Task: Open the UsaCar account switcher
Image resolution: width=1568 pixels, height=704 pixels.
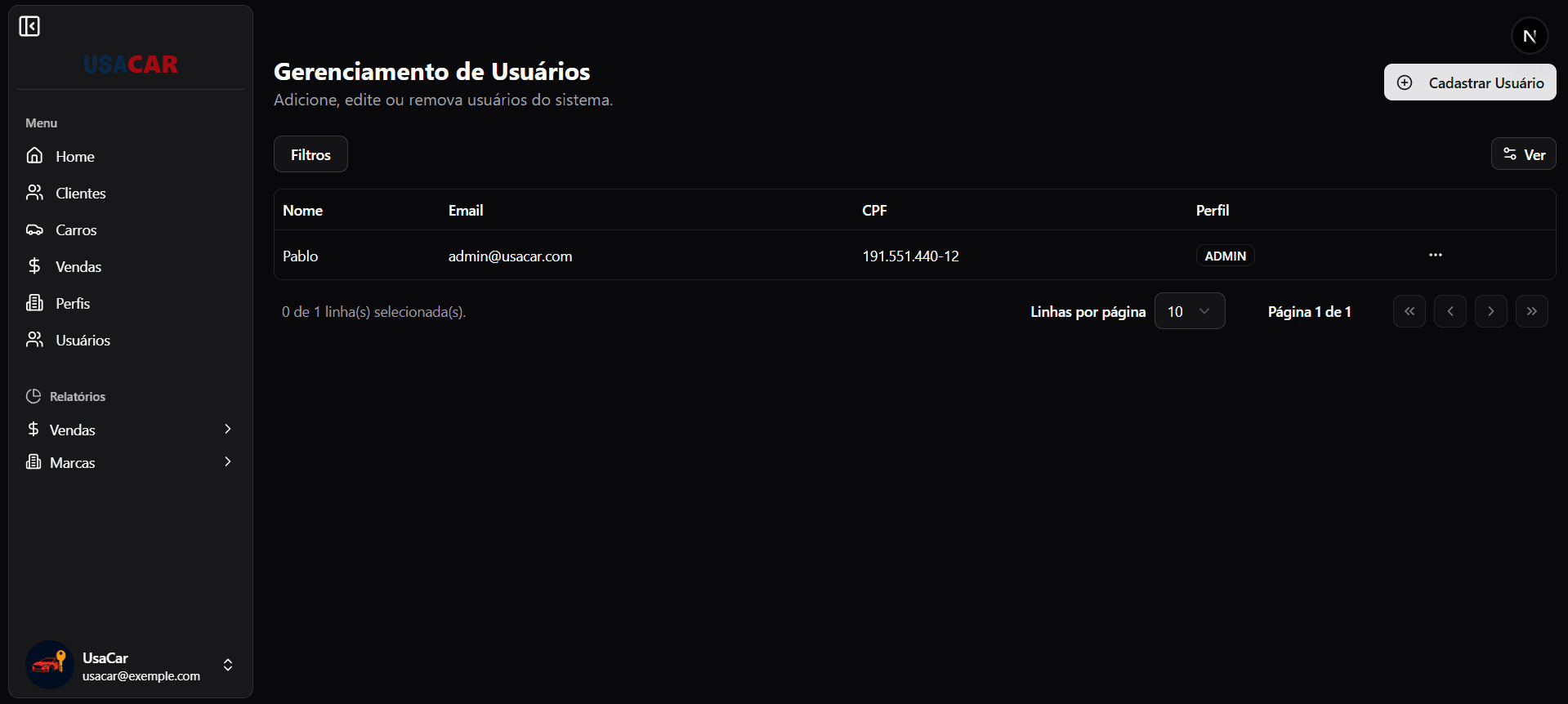Action: pyautogui.click(x=228, y=665)
